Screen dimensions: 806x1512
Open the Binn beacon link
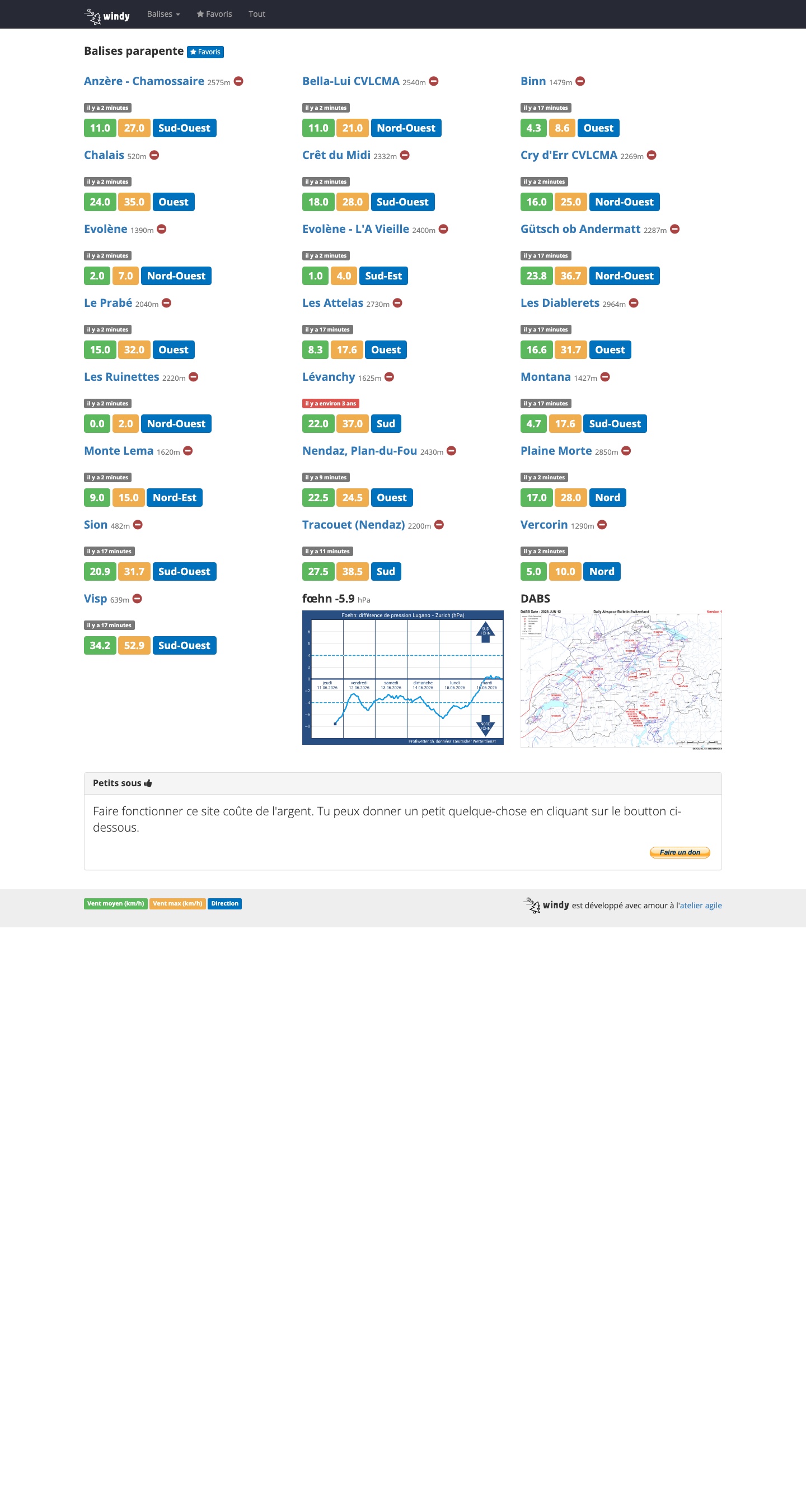pyautogui.click(x=533, y=82)
